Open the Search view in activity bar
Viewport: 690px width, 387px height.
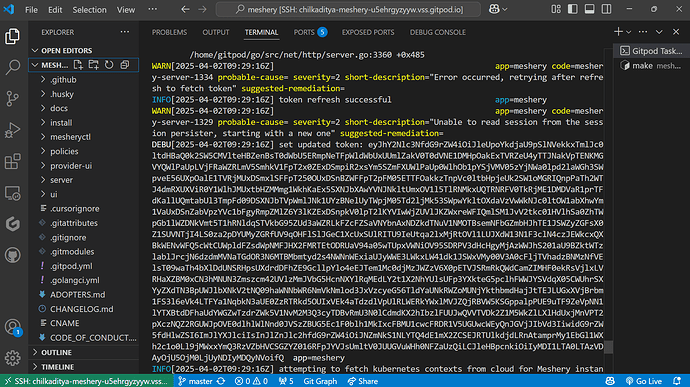13,67
